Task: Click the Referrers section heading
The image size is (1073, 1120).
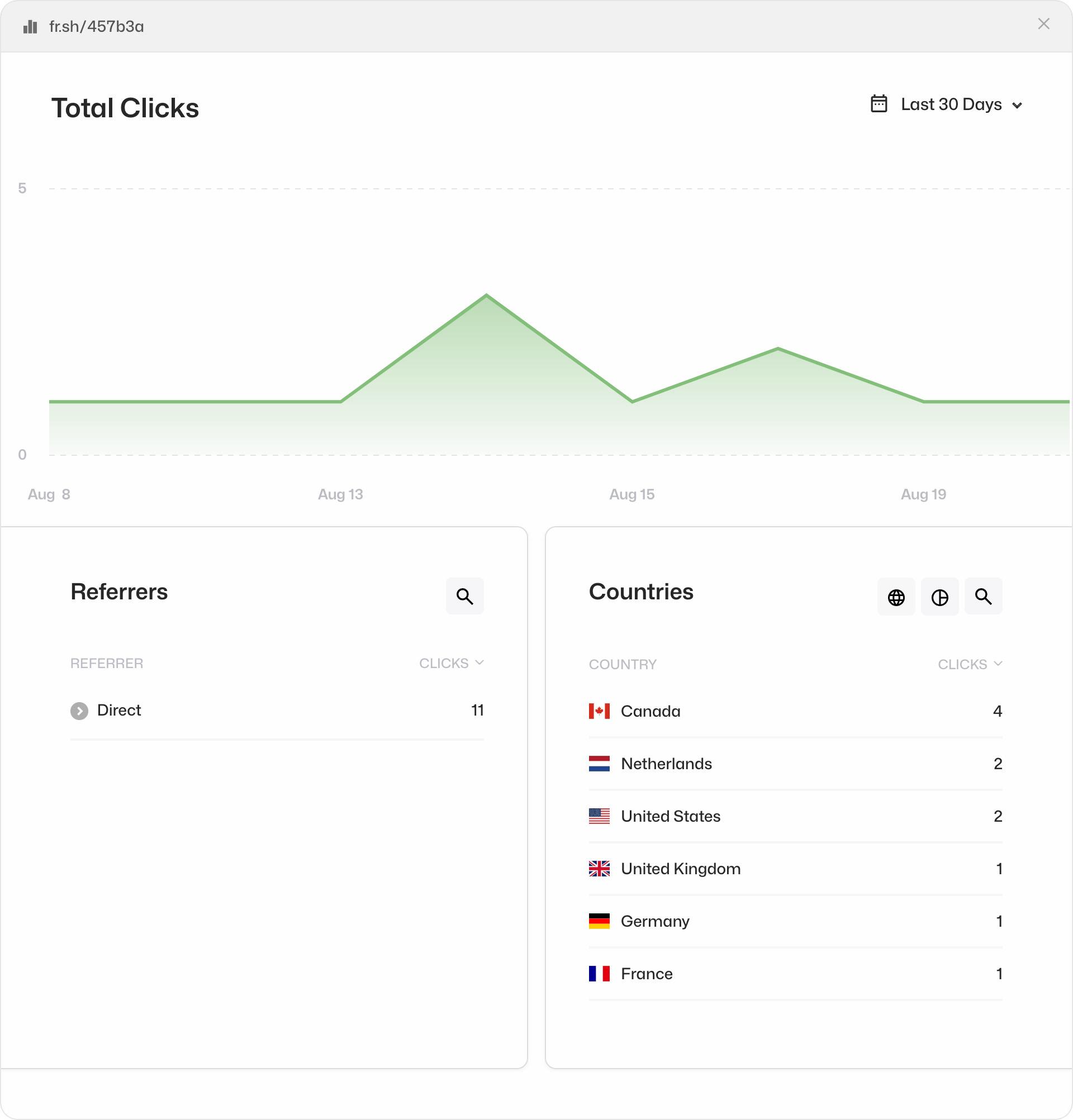Action: point(119,590)
